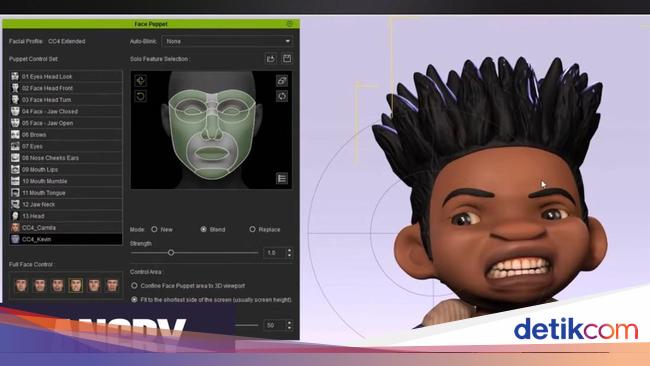
Task: Select the New mode radio button
Action: (154, 229)
